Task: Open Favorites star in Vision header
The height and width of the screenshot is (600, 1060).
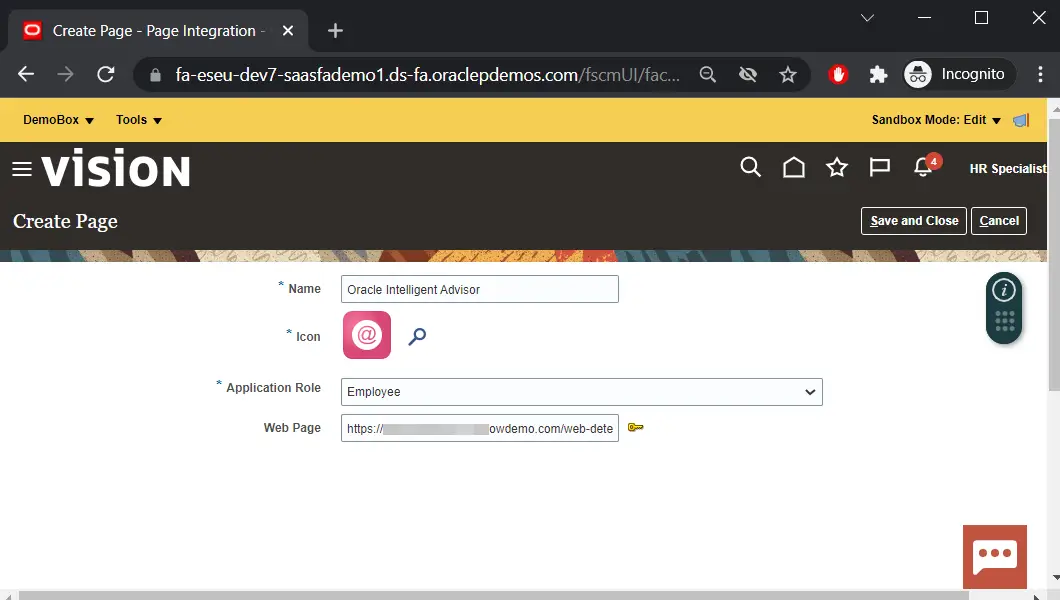Action: click(837, 167)
